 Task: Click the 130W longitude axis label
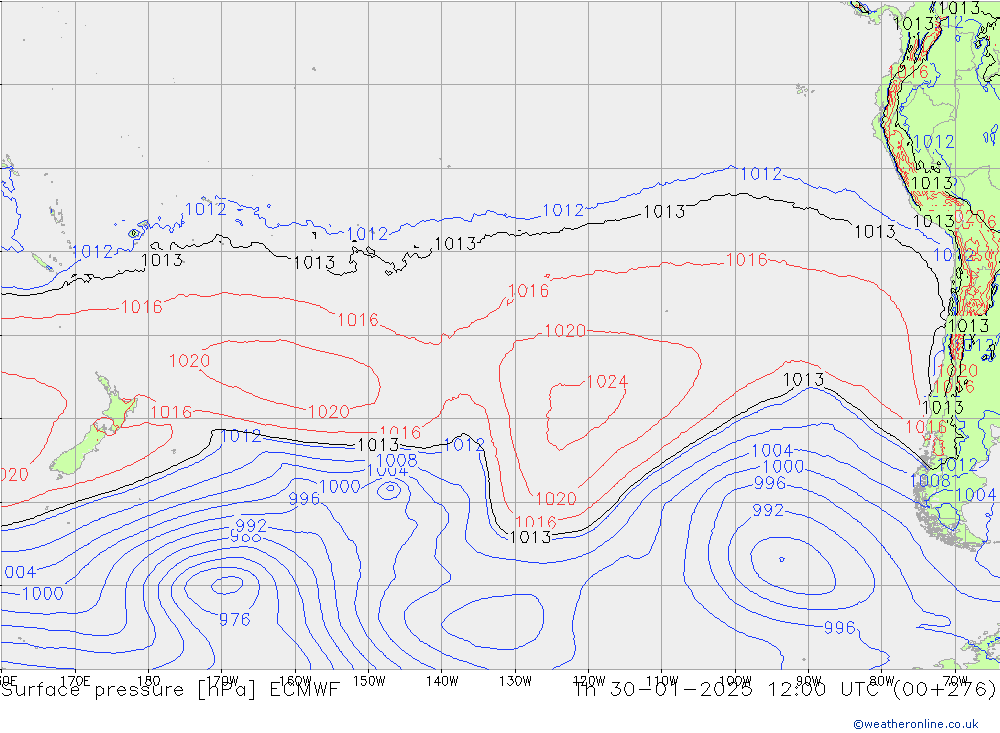click(x=514, y=680)
